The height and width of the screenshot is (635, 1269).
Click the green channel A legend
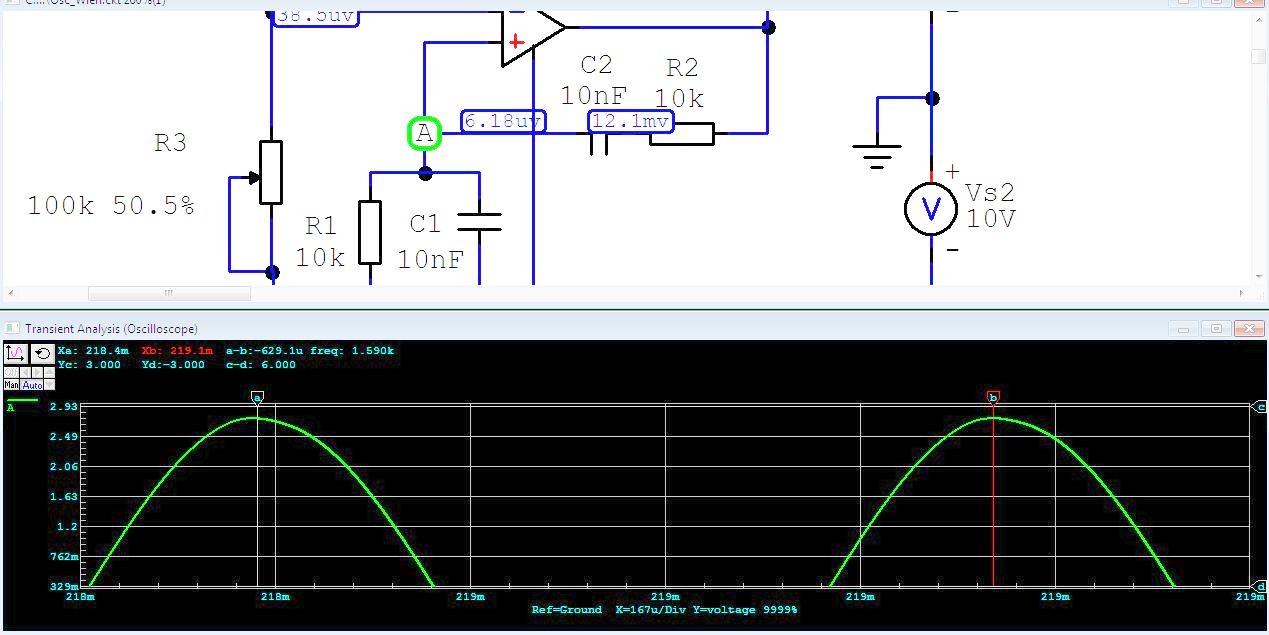[22, 403]
